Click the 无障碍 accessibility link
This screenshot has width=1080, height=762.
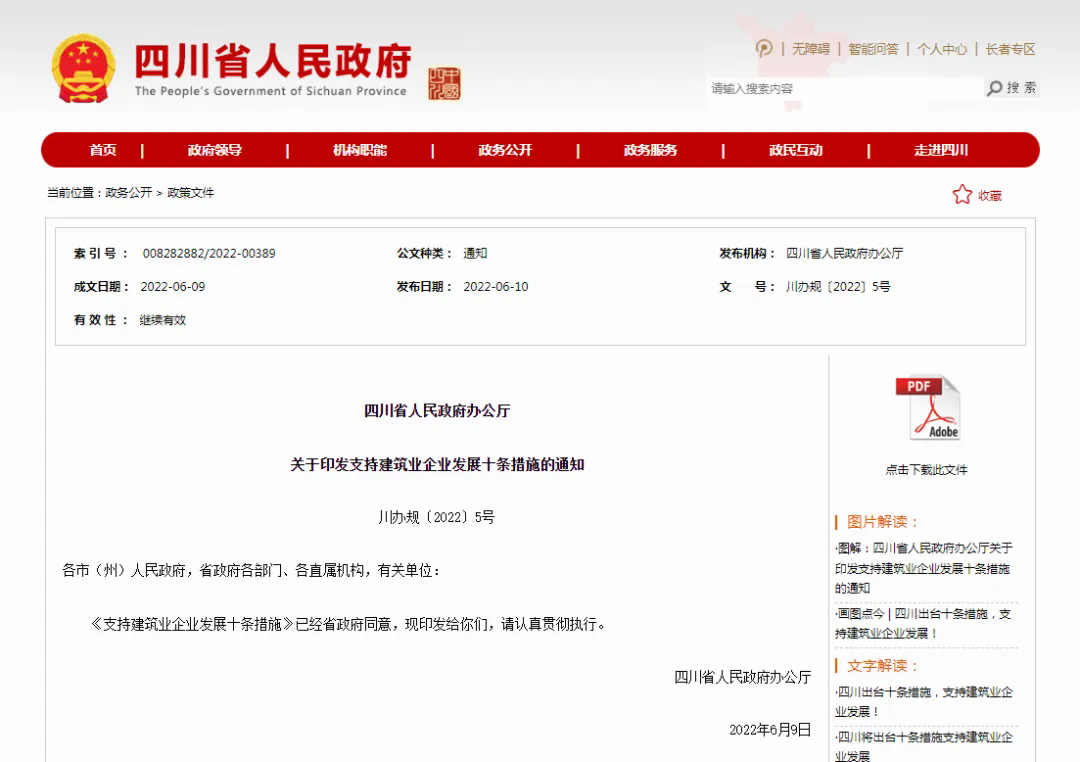coord(811,49)
